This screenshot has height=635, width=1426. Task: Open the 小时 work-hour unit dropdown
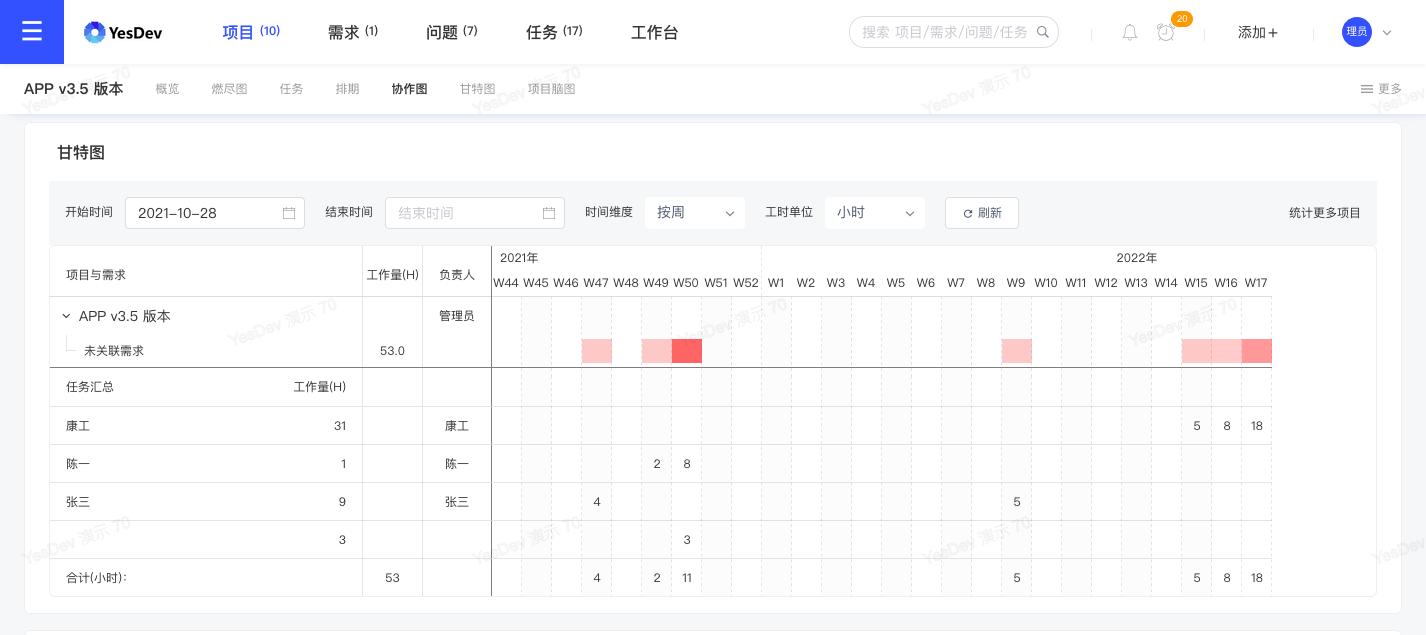pyautogui.click(x=875, y=212)
